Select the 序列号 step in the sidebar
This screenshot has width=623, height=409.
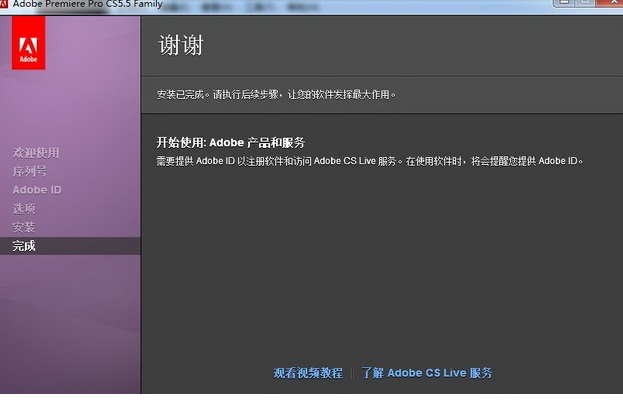click(30, 171)
